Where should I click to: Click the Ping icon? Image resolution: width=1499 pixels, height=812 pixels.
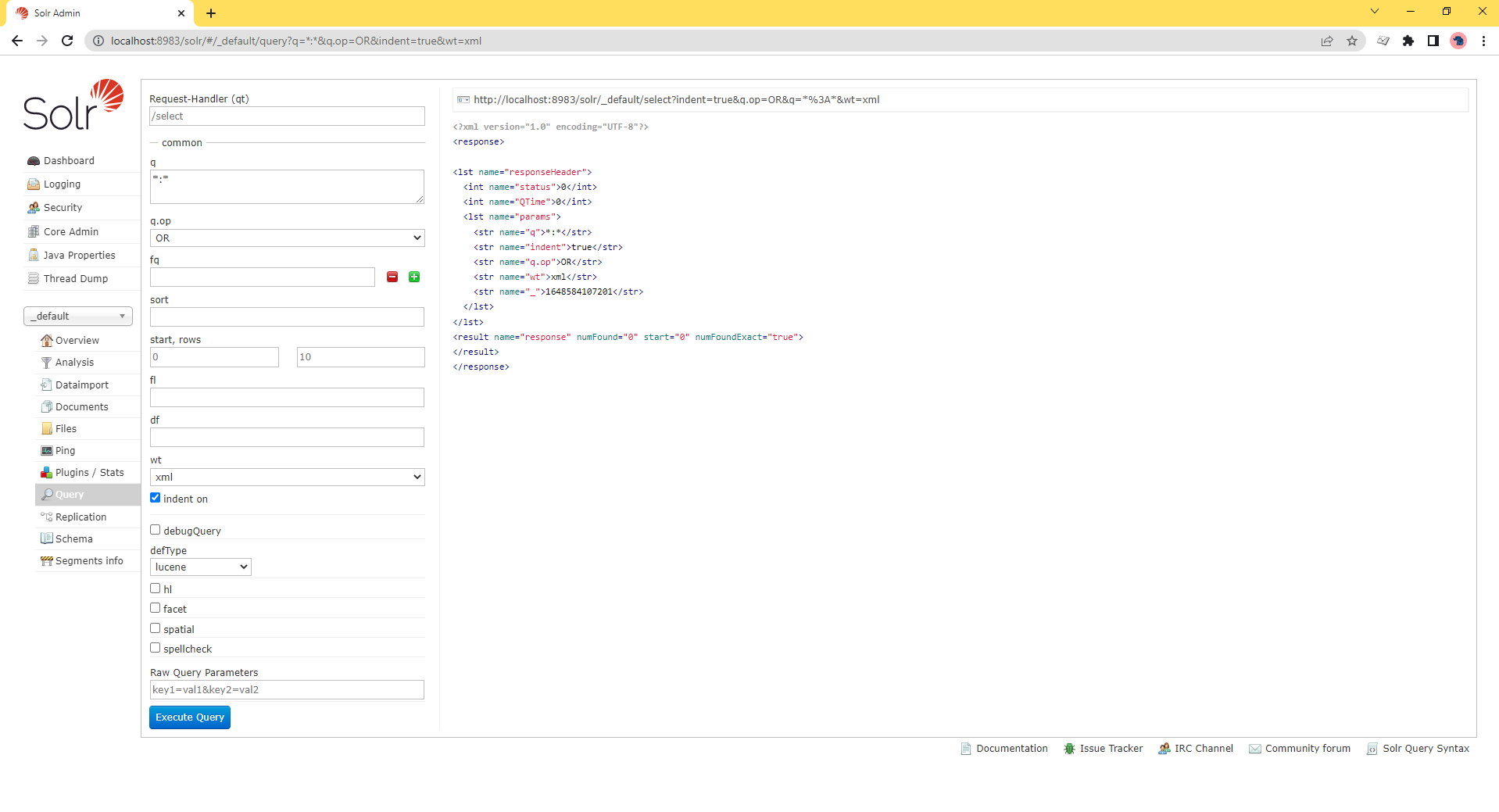47,450
